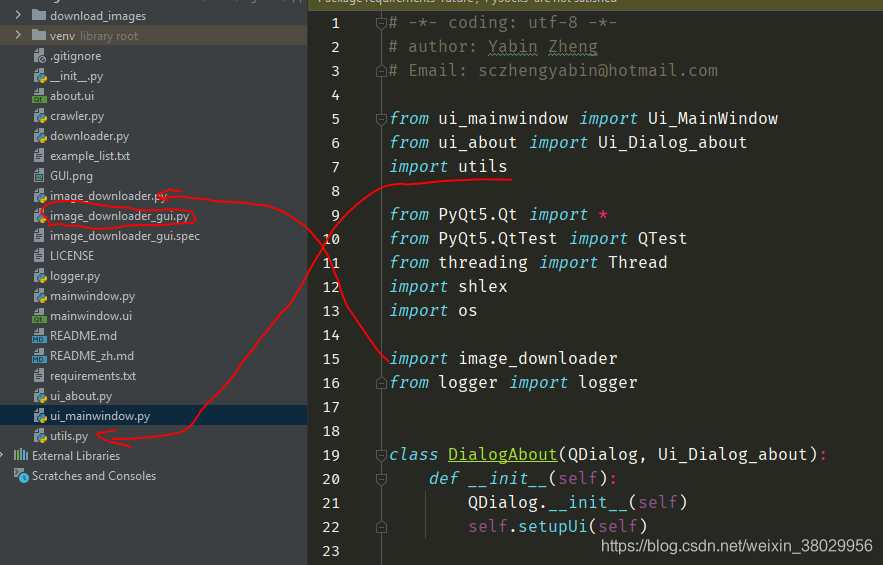Click 'setupUi' call on line 22
The width and height of the screenshot is (883, 565).
coord(553,527)
